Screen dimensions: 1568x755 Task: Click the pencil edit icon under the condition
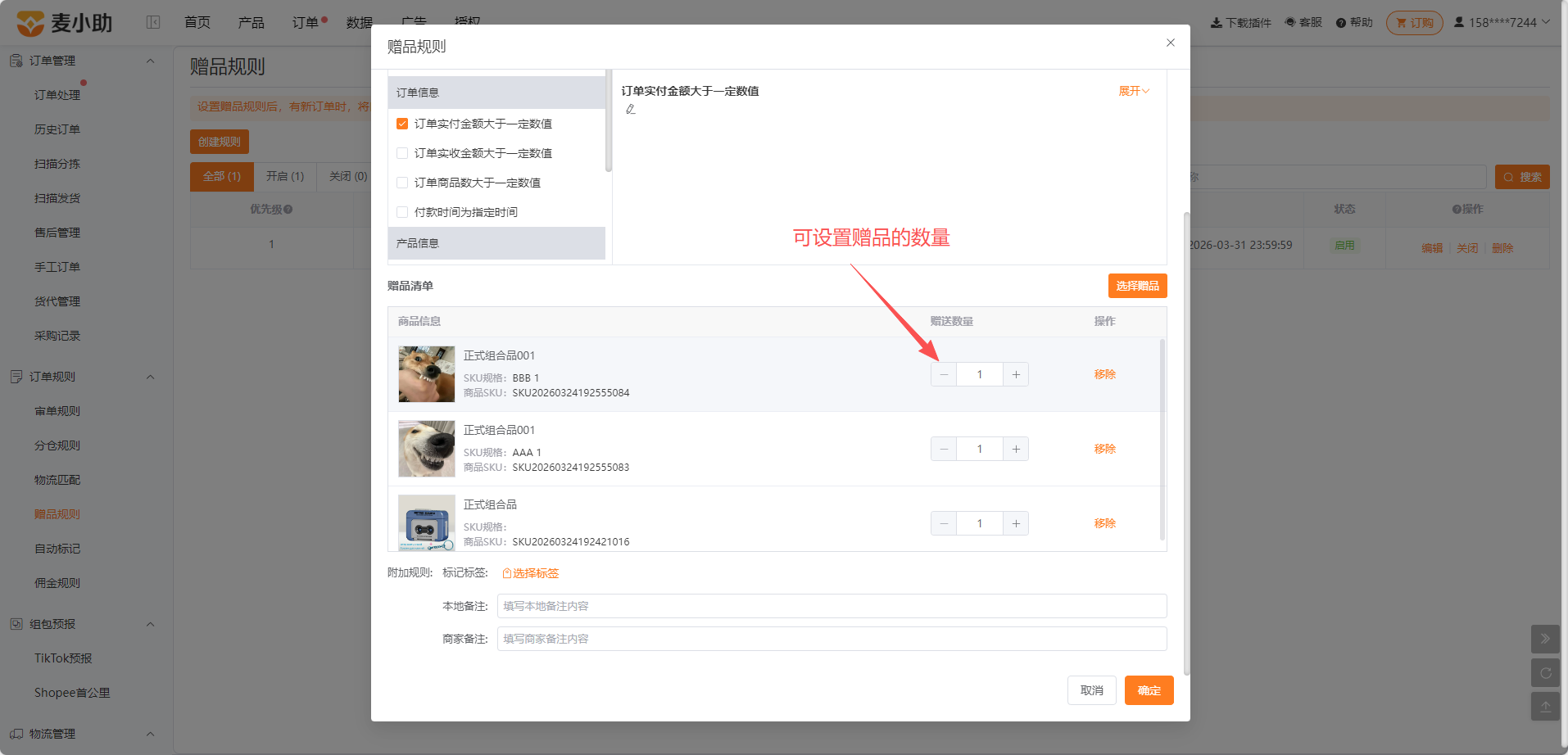pos(631,109)
